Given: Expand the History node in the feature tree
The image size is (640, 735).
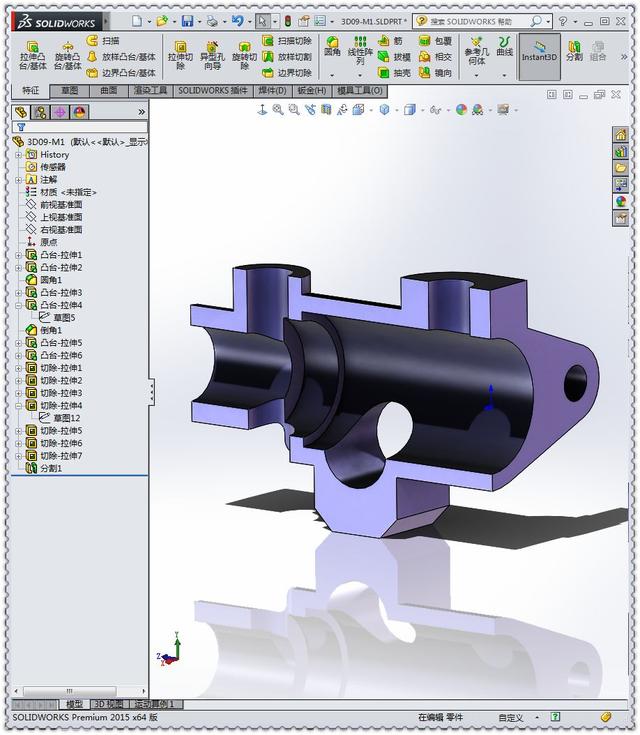Looking at the screenshot, I should [18, 155].
